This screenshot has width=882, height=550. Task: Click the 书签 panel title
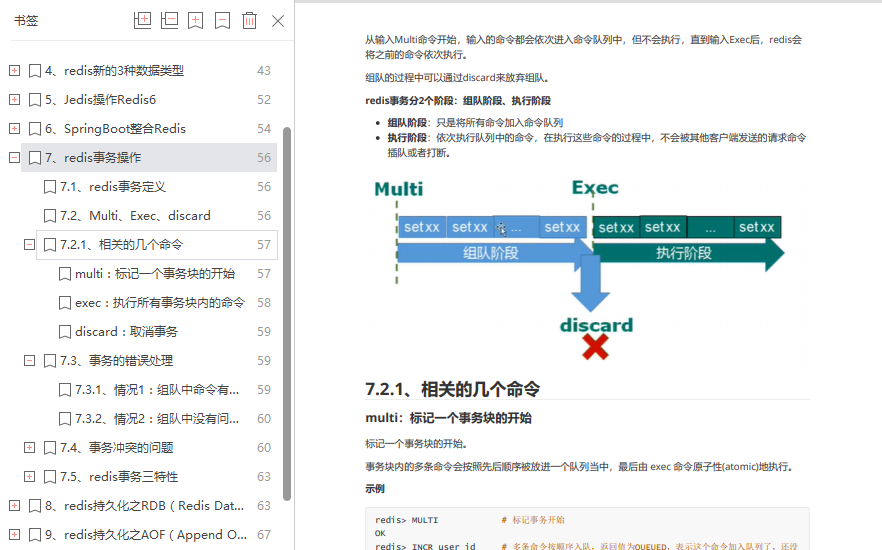coord(26,21)
